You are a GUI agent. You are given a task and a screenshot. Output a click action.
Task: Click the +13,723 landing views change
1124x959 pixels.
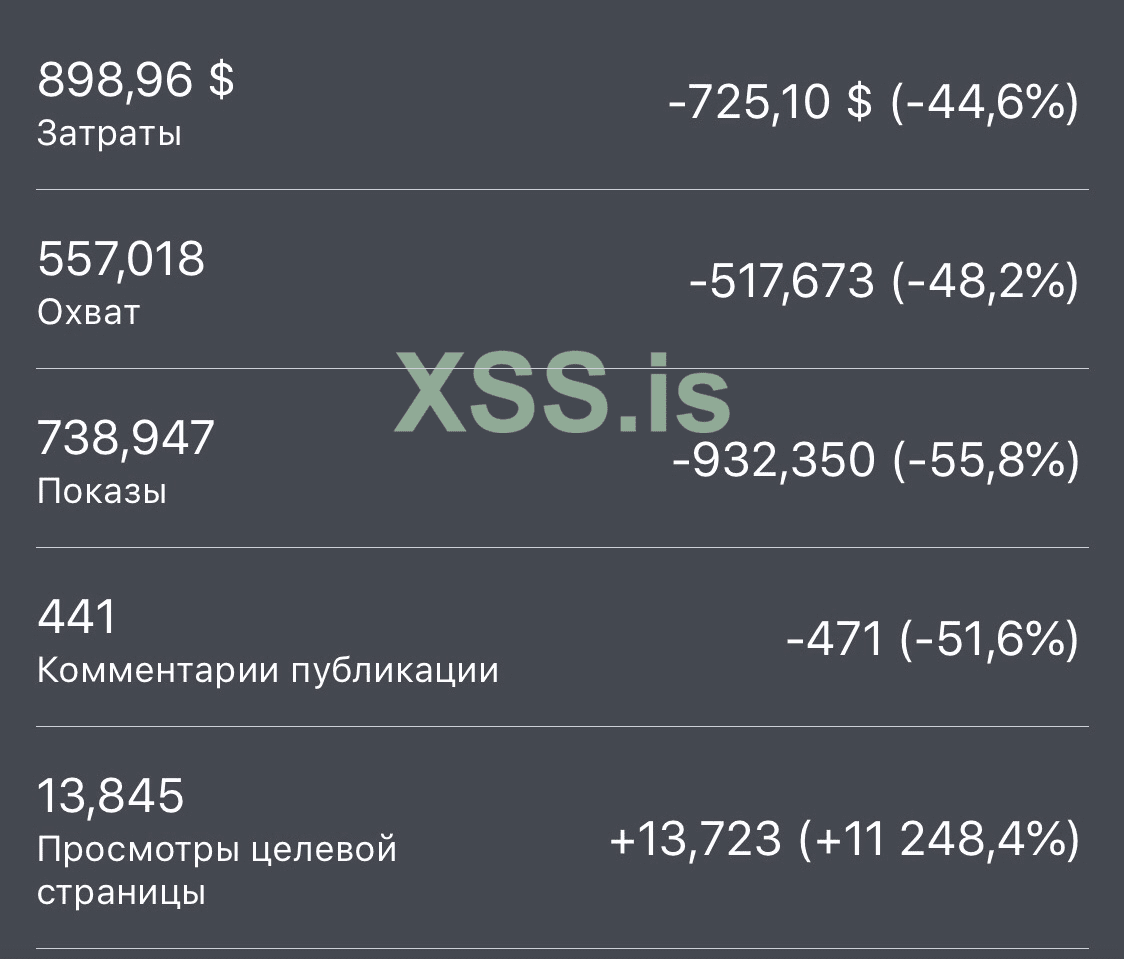pyautogui.click(x=695, y=840)
